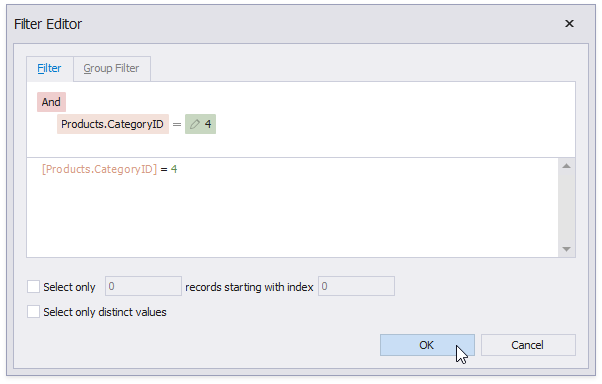Focus the starting with index field
Image resolution: width=602 pixels, height=384 pixels.
pos(356,286)
